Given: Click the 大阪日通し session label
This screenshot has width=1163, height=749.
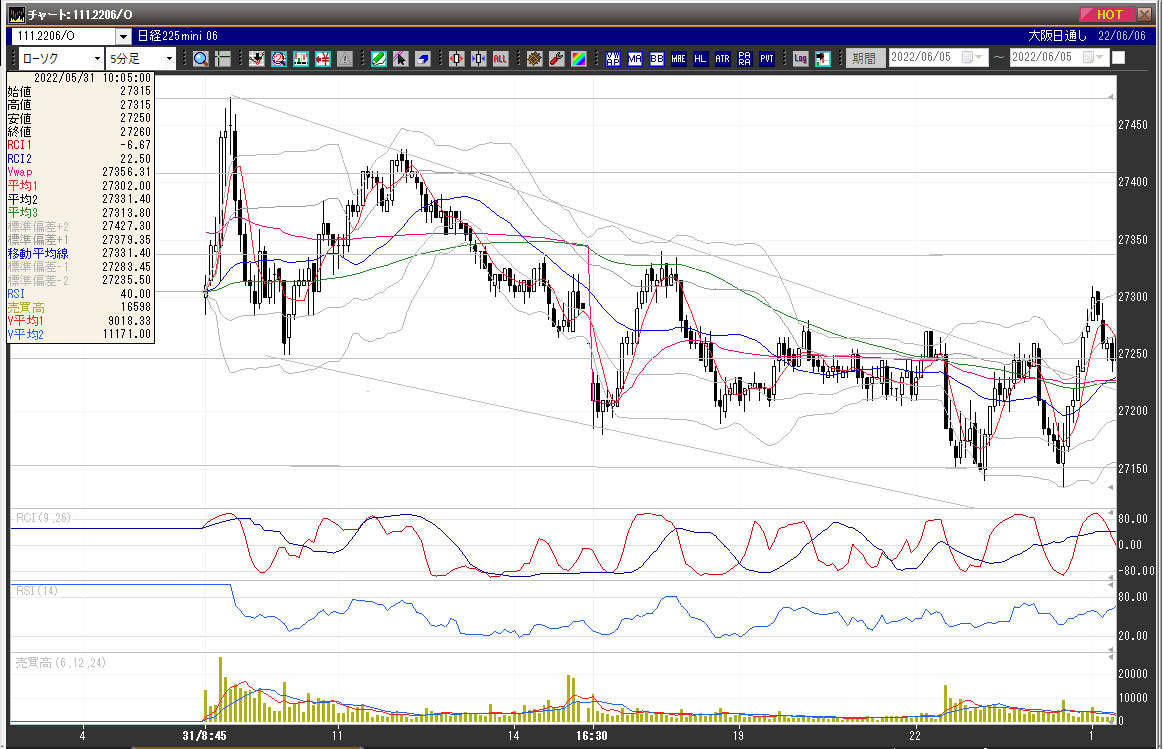Looking at the screenshot, I should coord(1057,36).
